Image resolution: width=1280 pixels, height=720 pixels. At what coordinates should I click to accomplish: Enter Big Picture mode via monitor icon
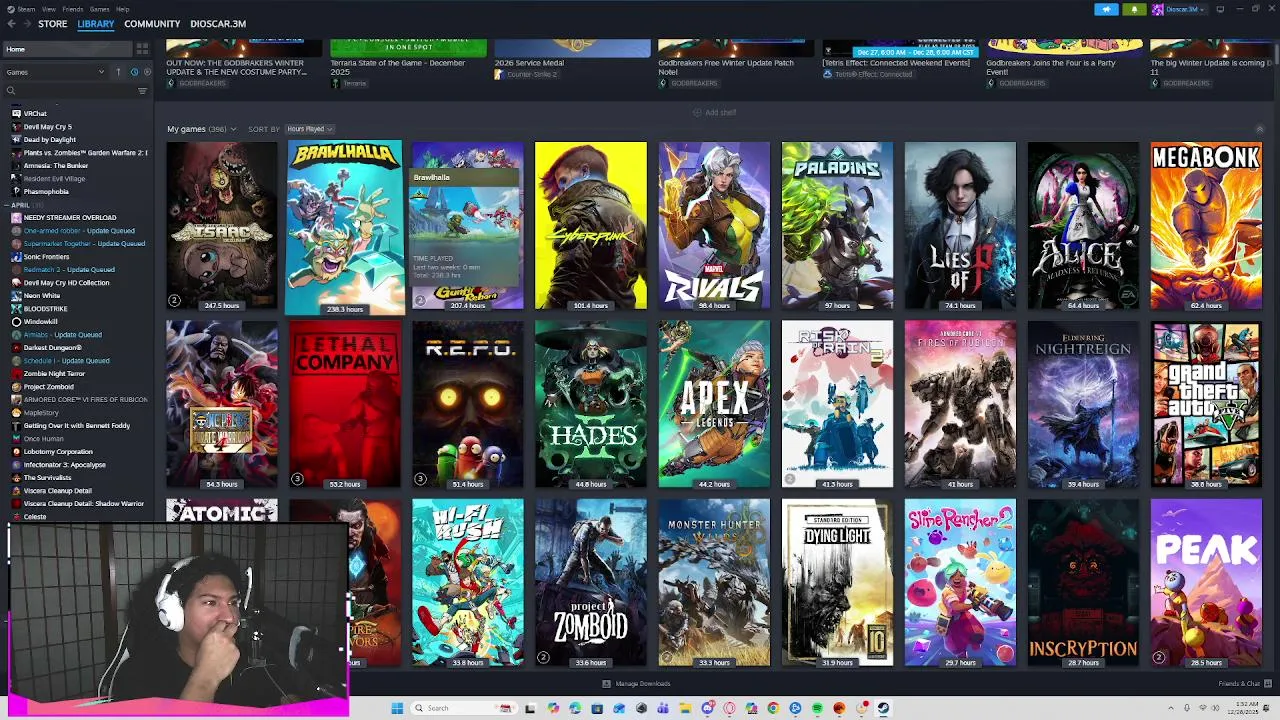click(x=1220, y=9)
